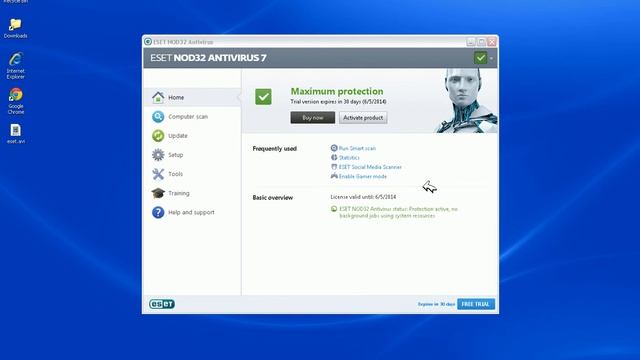Click the Gamer mode controller icon
The width and height of the screenshot is (640, 360).
pos(334,176)
